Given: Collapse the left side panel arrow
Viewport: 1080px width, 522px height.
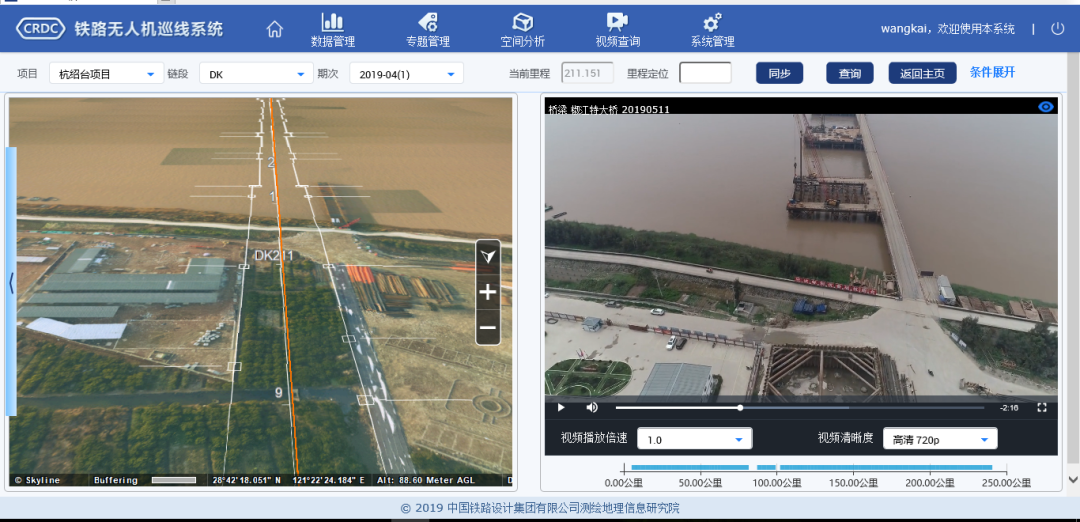Looking at the screenshot, I should coord(11,283).
